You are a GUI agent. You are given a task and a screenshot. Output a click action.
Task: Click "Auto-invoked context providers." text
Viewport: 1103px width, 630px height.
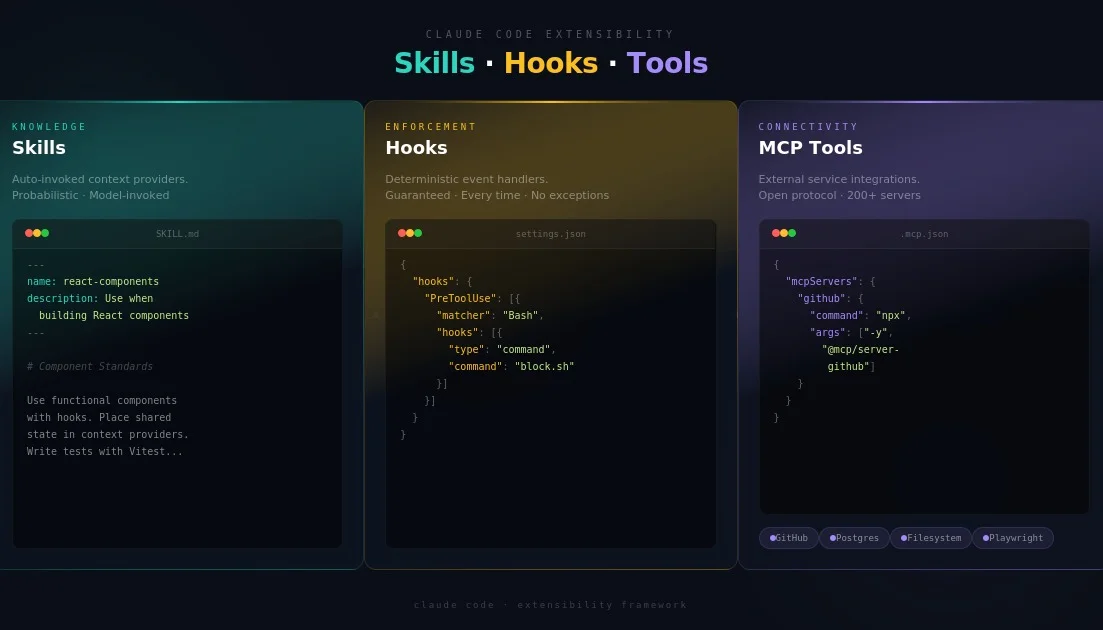[100, 179]
